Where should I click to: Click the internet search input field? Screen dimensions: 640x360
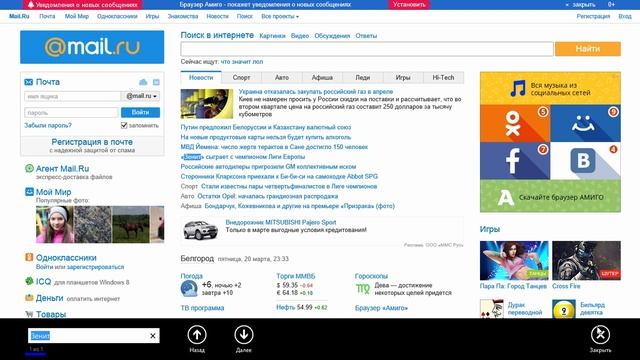(367, 49)
